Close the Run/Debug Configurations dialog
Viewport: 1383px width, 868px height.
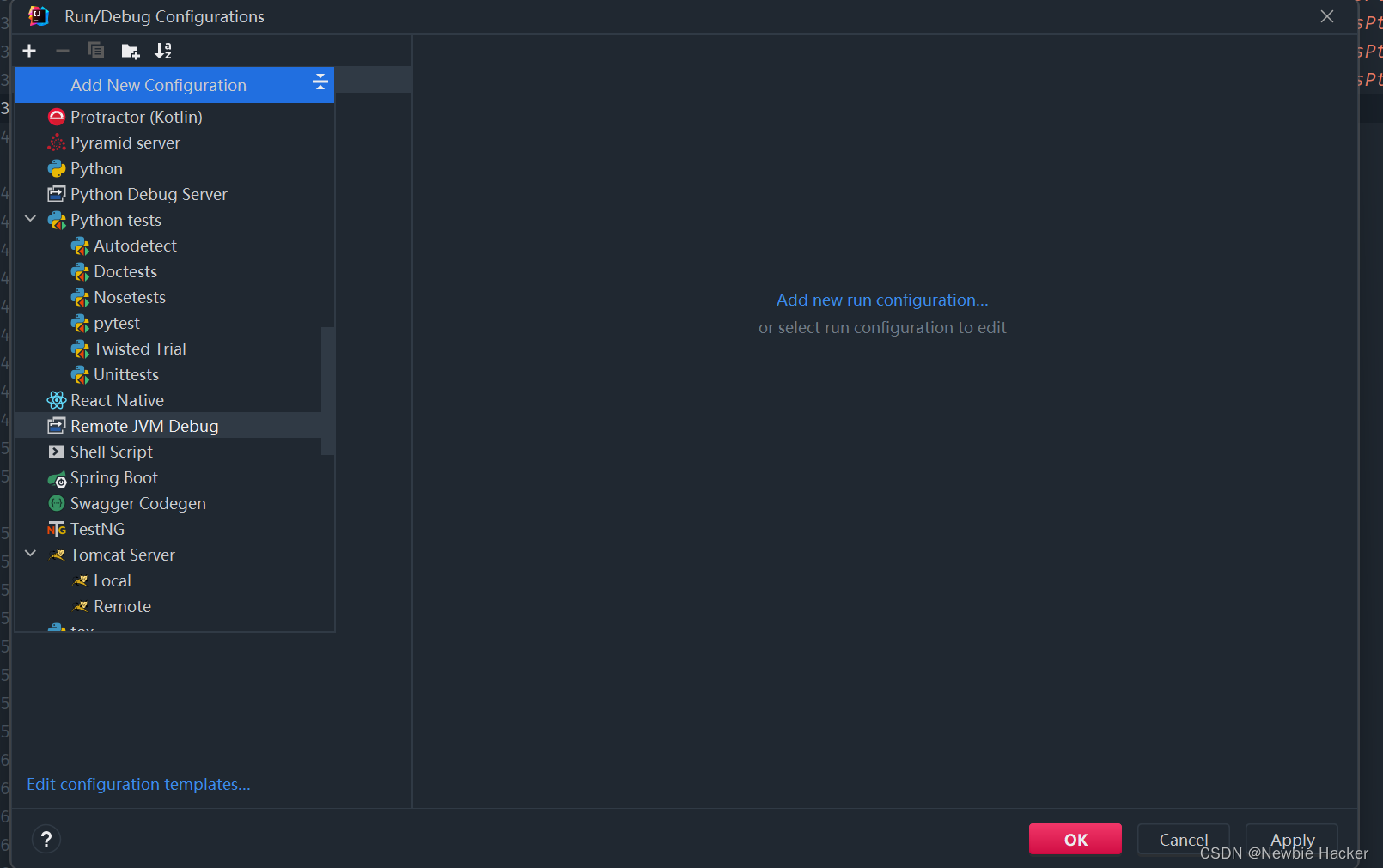click(1327, 16)
